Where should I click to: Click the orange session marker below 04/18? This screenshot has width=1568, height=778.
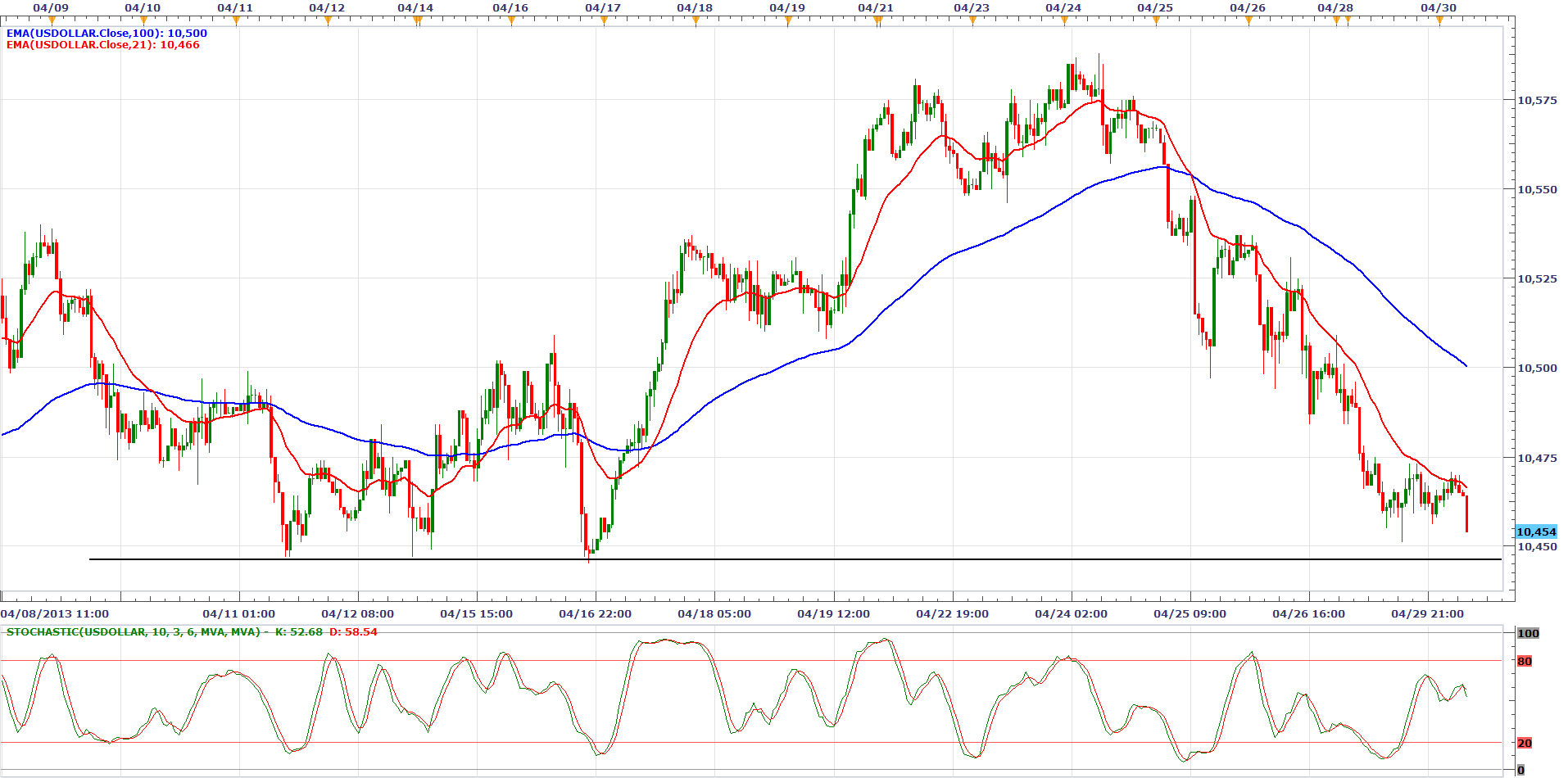coord(696,21)
